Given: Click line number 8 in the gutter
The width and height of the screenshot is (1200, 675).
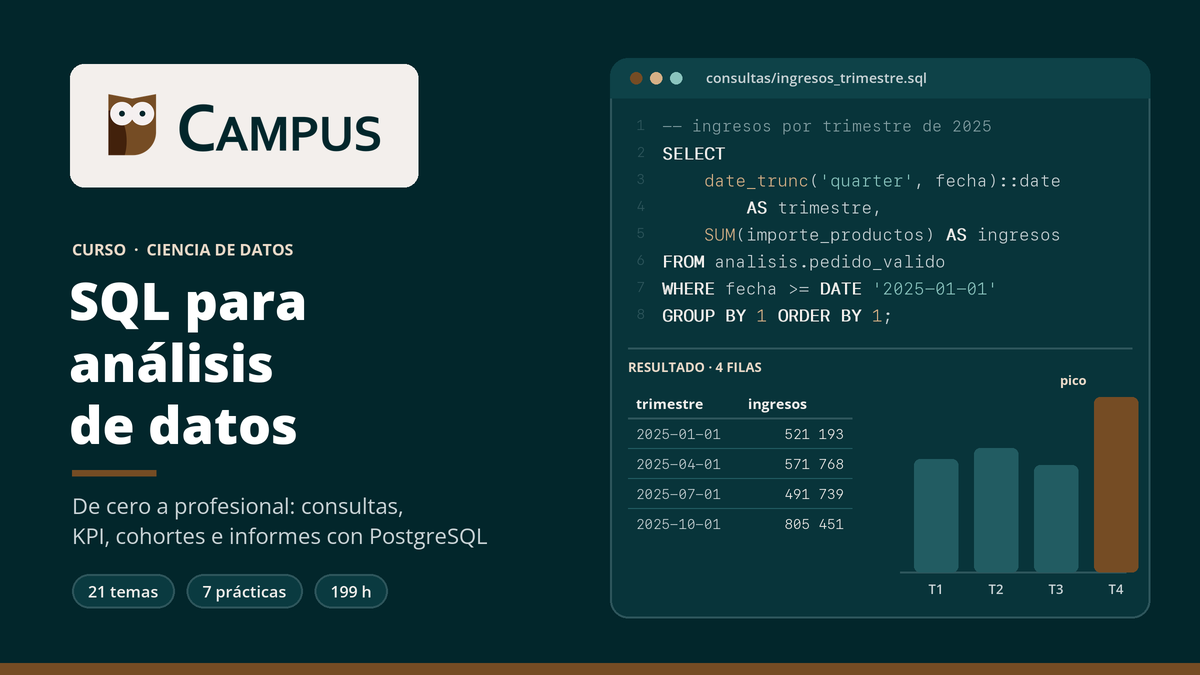Looking at the screenshot, I should pyautogui.click(x=640, y=315).
